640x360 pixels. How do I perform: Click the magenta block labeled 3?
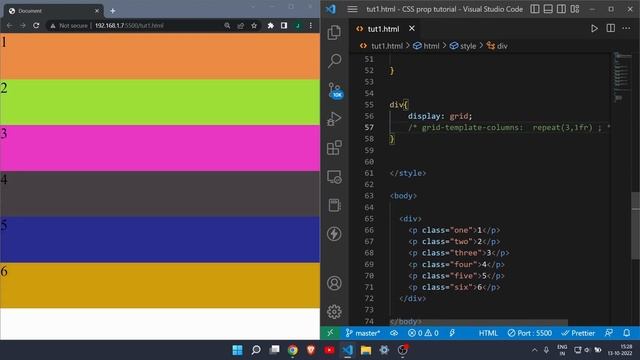coord(160,148)
